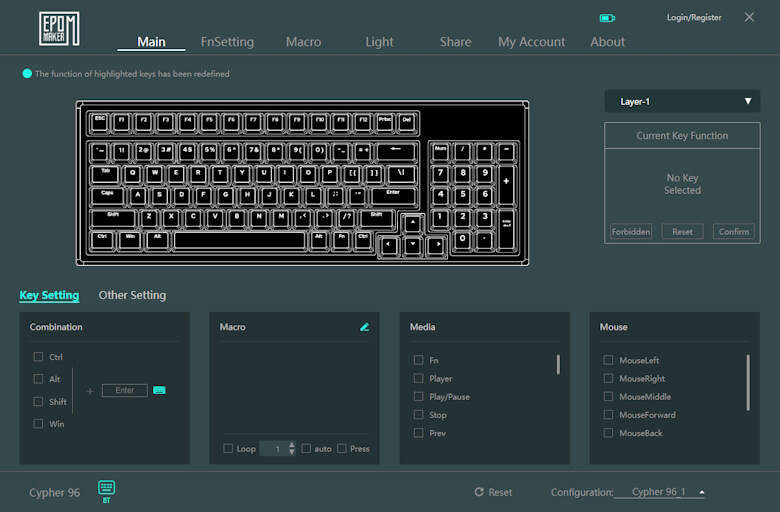Tick the Play/Pause media checkbox

pyautogui.click(x=418, y=397)
